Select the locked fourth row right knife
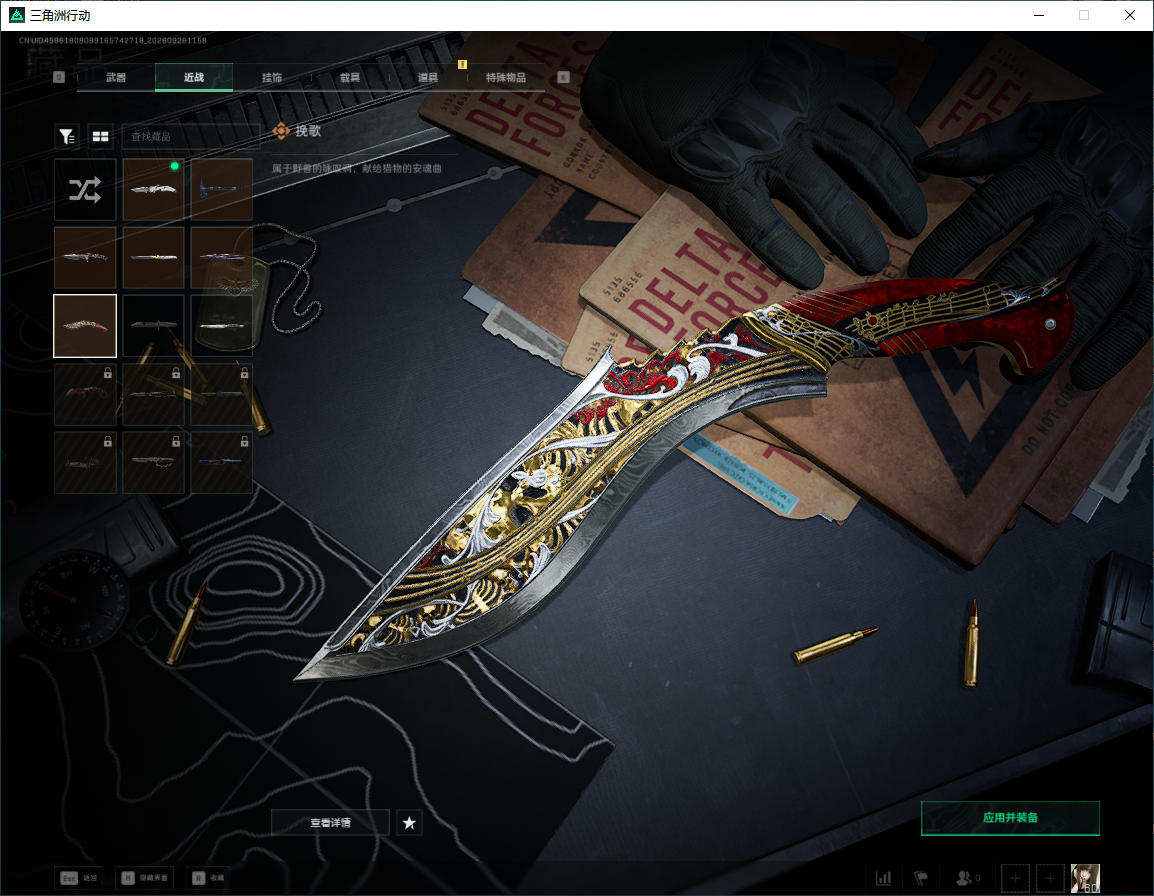The width and height of the screenshot is (1154, 896). [222, 394]
